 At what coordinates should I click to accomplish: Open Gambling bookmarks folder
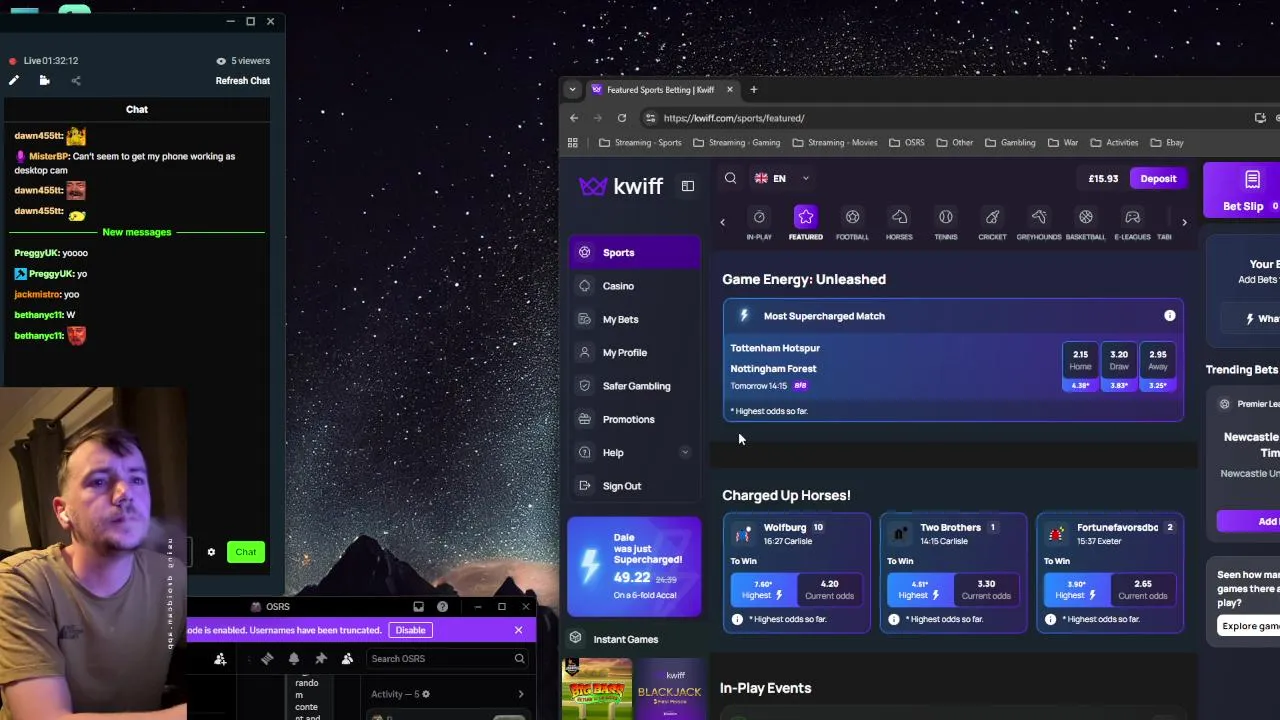[x=1010, y=143]
